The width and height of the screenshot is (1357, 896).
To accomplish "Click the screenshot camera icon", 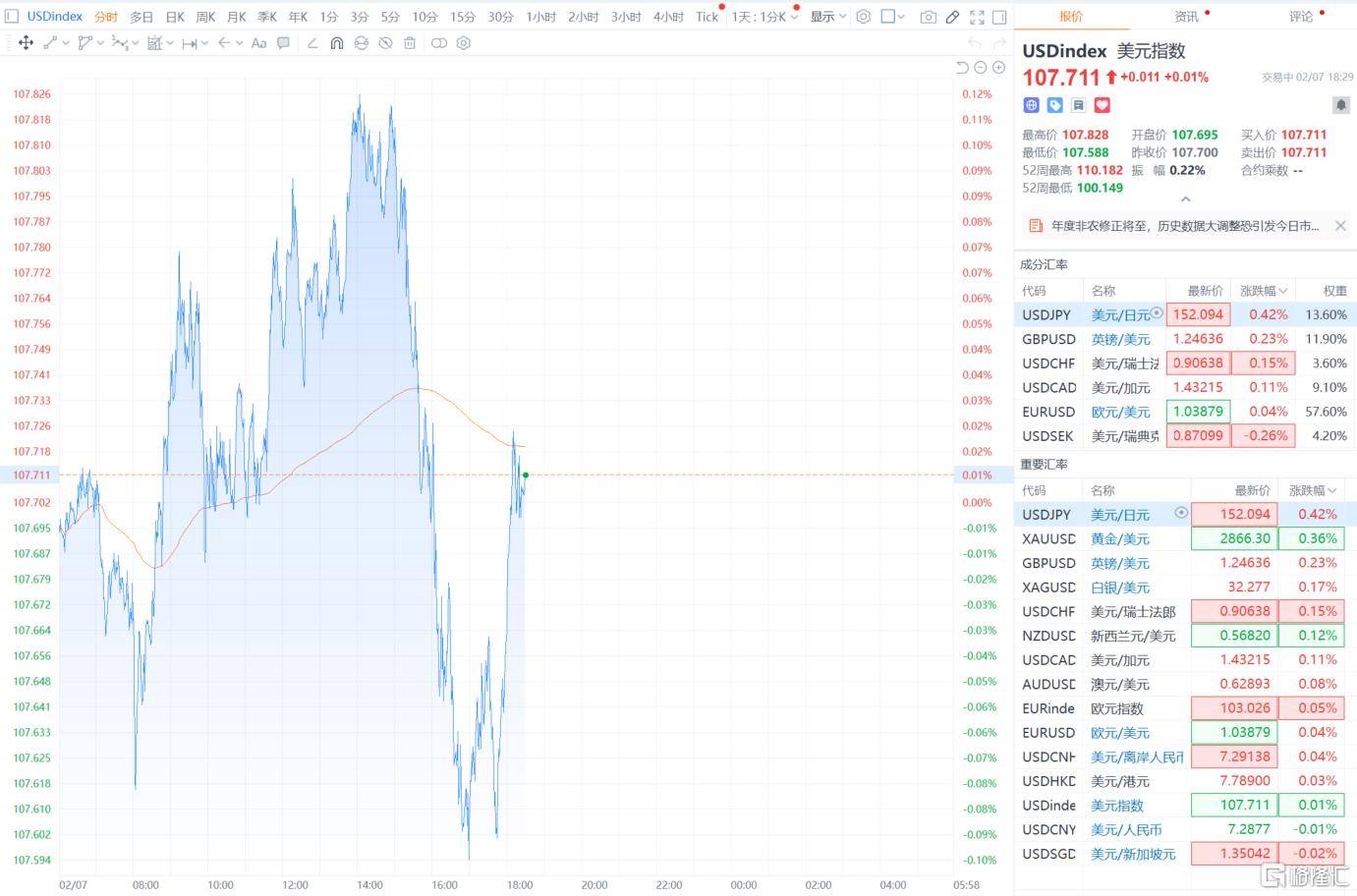I will 928,17.
